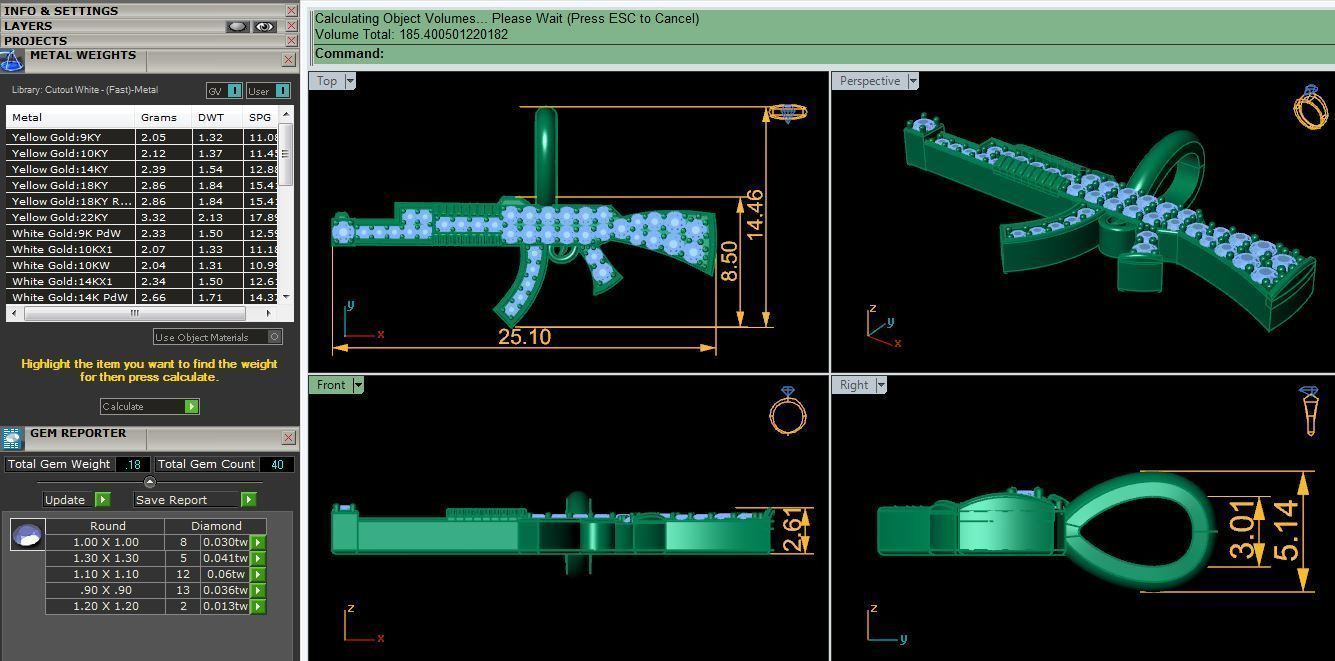Close the Metal Weights panel
Screen dimensions: 1335x661
point(288,60)
